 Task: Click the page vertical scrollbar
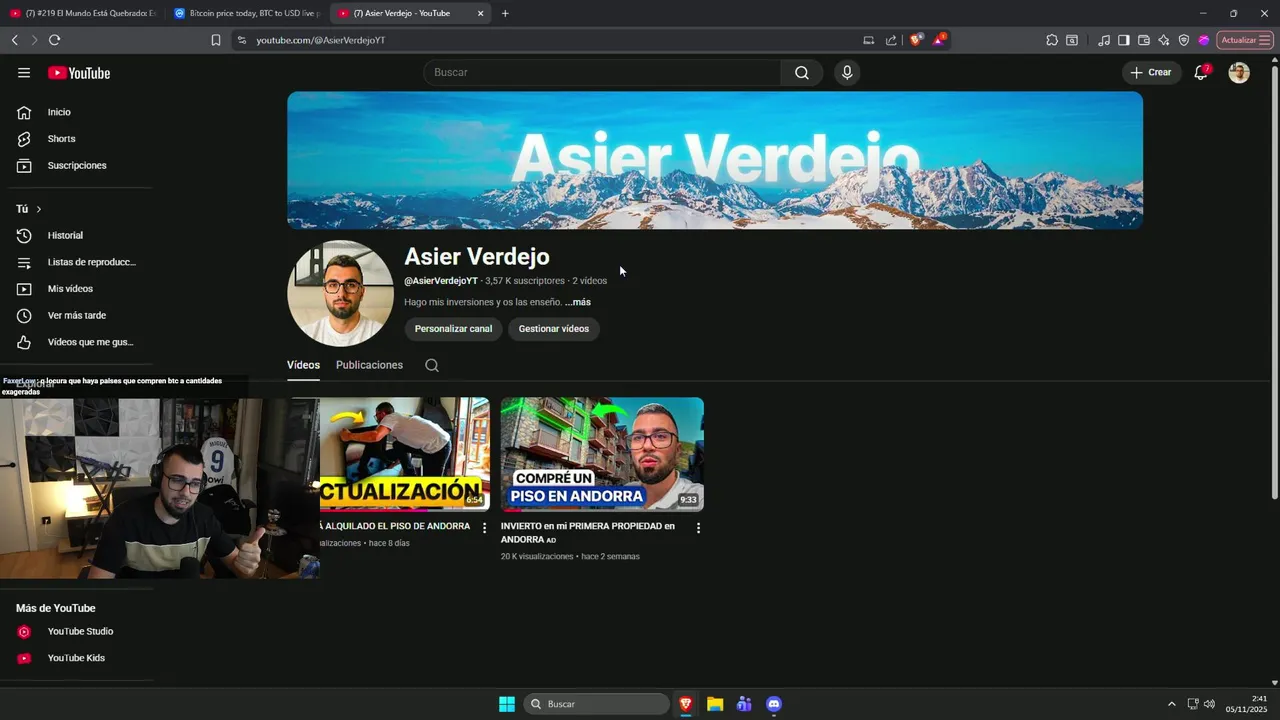tap(1274, 280)
